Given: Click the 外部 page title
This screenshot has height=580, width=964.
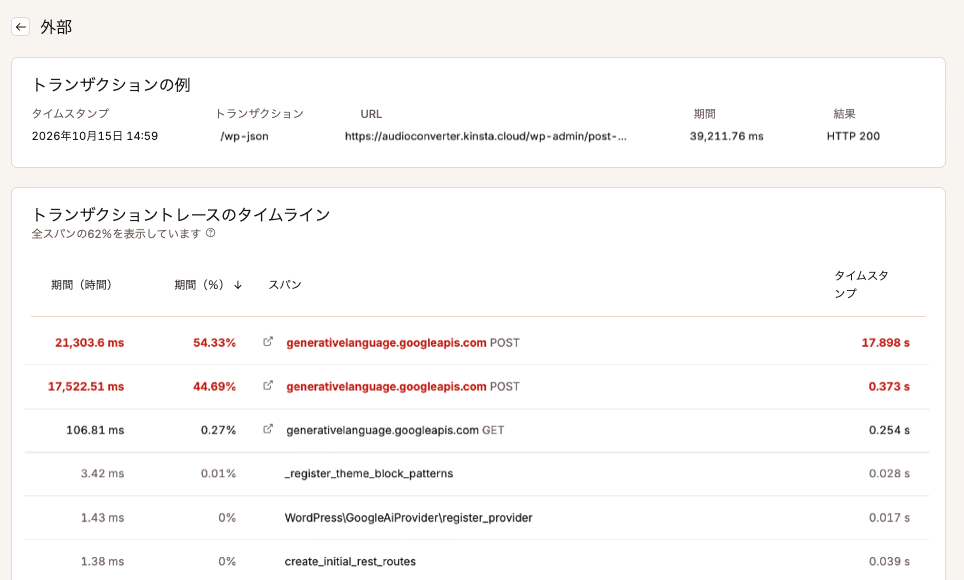Looking at the screenshot, I should pyautogui.click(x=56, y=27).
